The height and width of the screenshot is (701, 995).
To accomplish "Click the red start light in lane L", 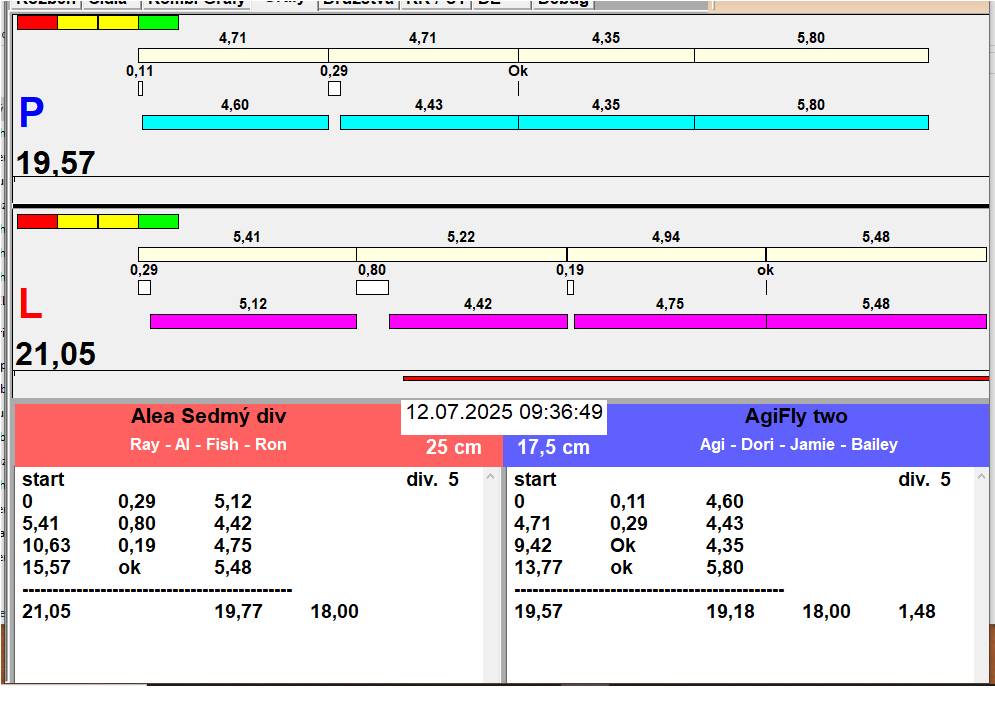I will (37, 221).
